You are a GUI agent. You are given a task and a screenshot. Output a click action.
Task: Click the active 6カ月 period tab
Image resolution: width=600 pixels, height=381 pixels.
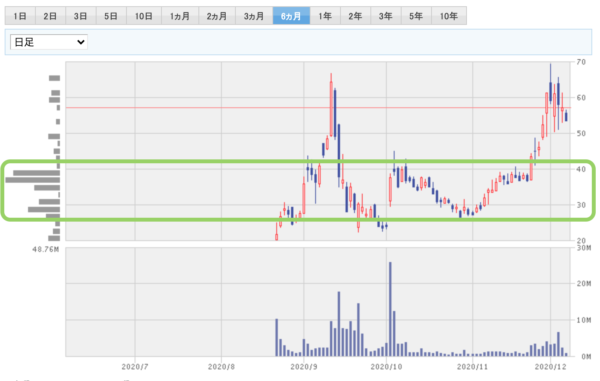coord(291,16)
